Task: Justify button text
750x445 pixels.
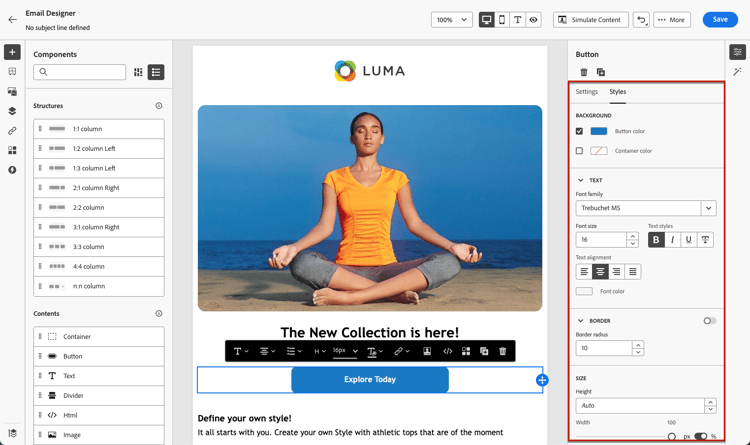Action: click(633, 272)
